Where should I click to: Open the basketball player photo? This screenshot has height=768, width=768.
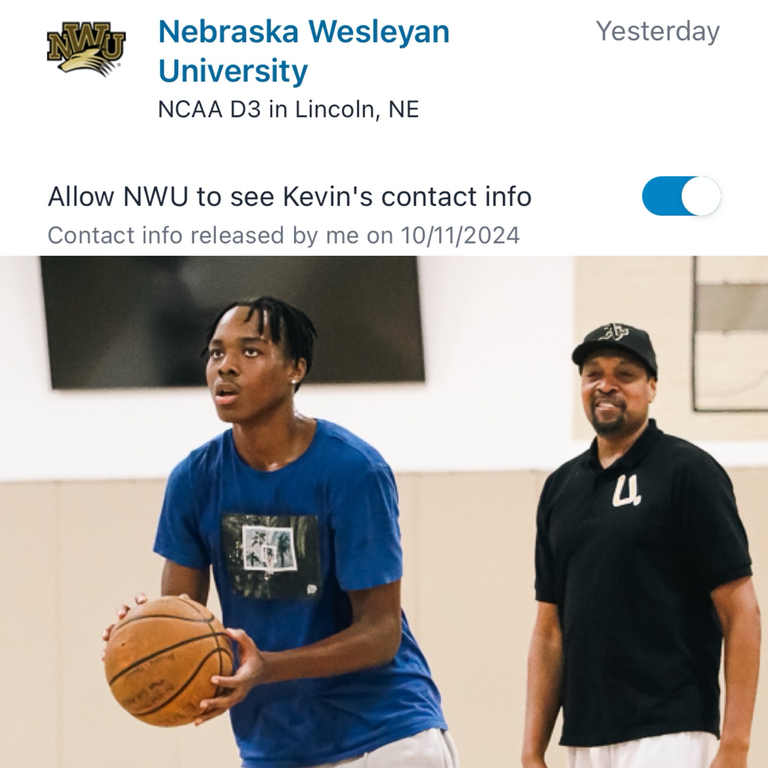pos(384,512)
